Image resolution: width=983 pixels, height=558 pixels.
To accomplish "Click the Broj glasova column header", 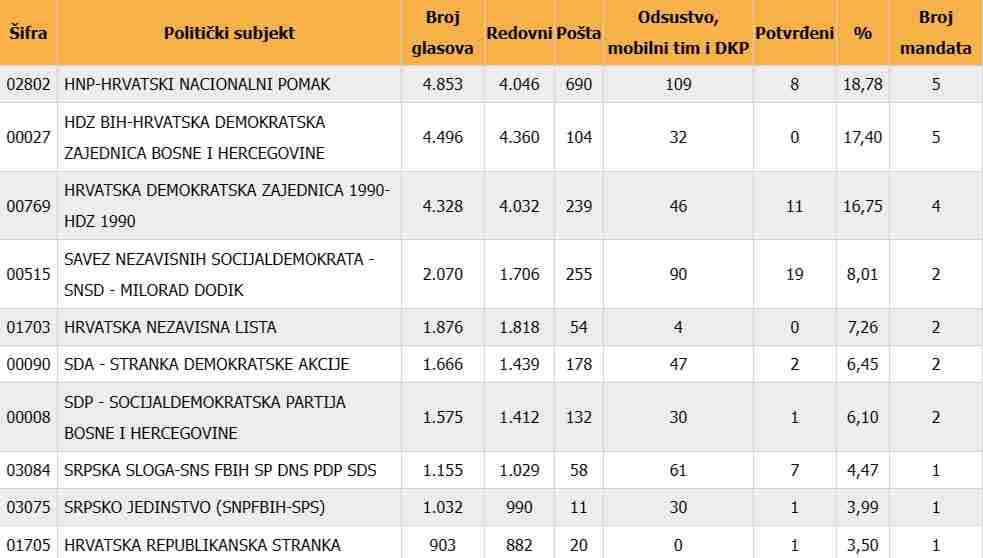I will tap(441, 33).
